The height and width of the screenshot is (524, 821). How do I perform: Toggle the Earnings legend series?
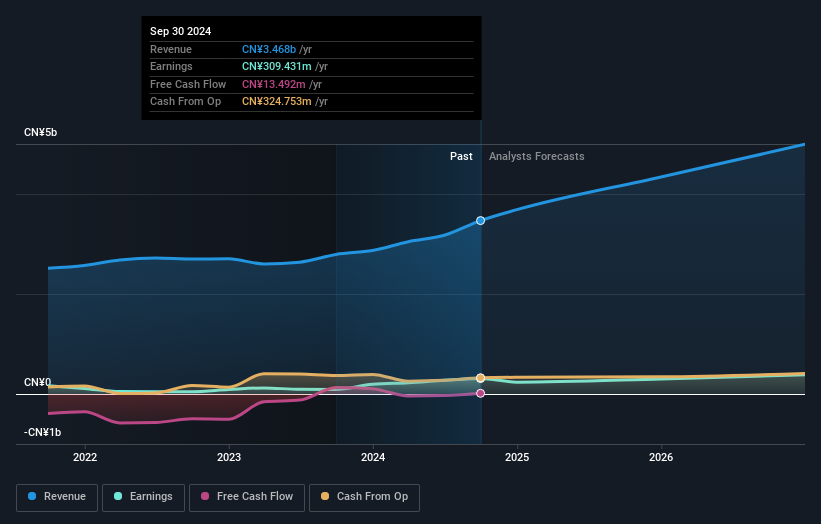click(x=143, y=497)
